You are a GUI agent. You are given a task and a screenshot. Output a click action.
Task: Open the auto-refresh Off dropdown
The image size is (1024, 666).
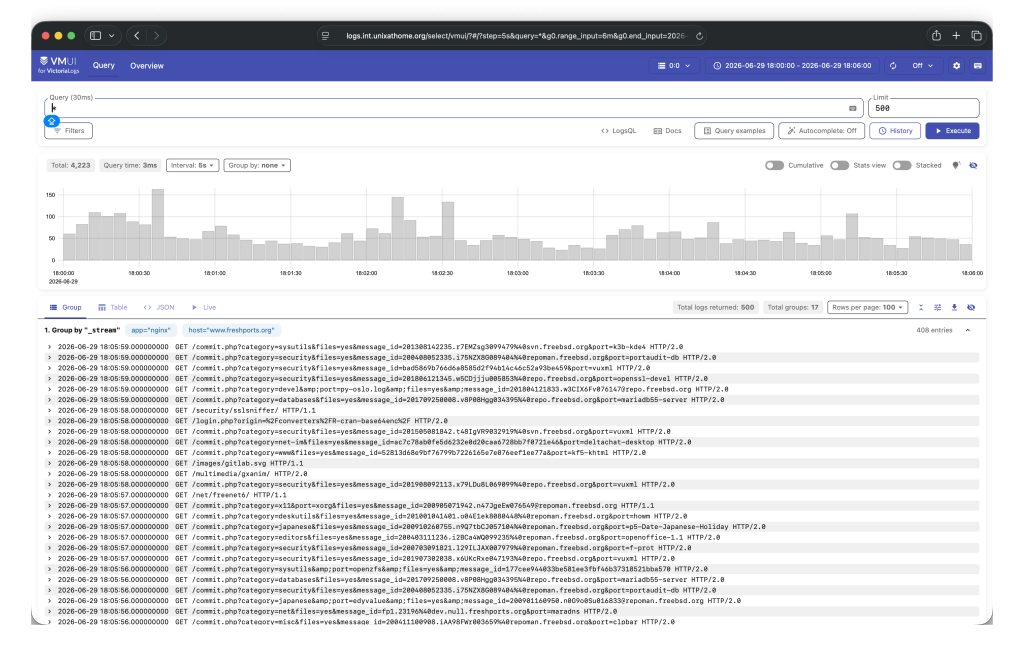coord(923,66)
